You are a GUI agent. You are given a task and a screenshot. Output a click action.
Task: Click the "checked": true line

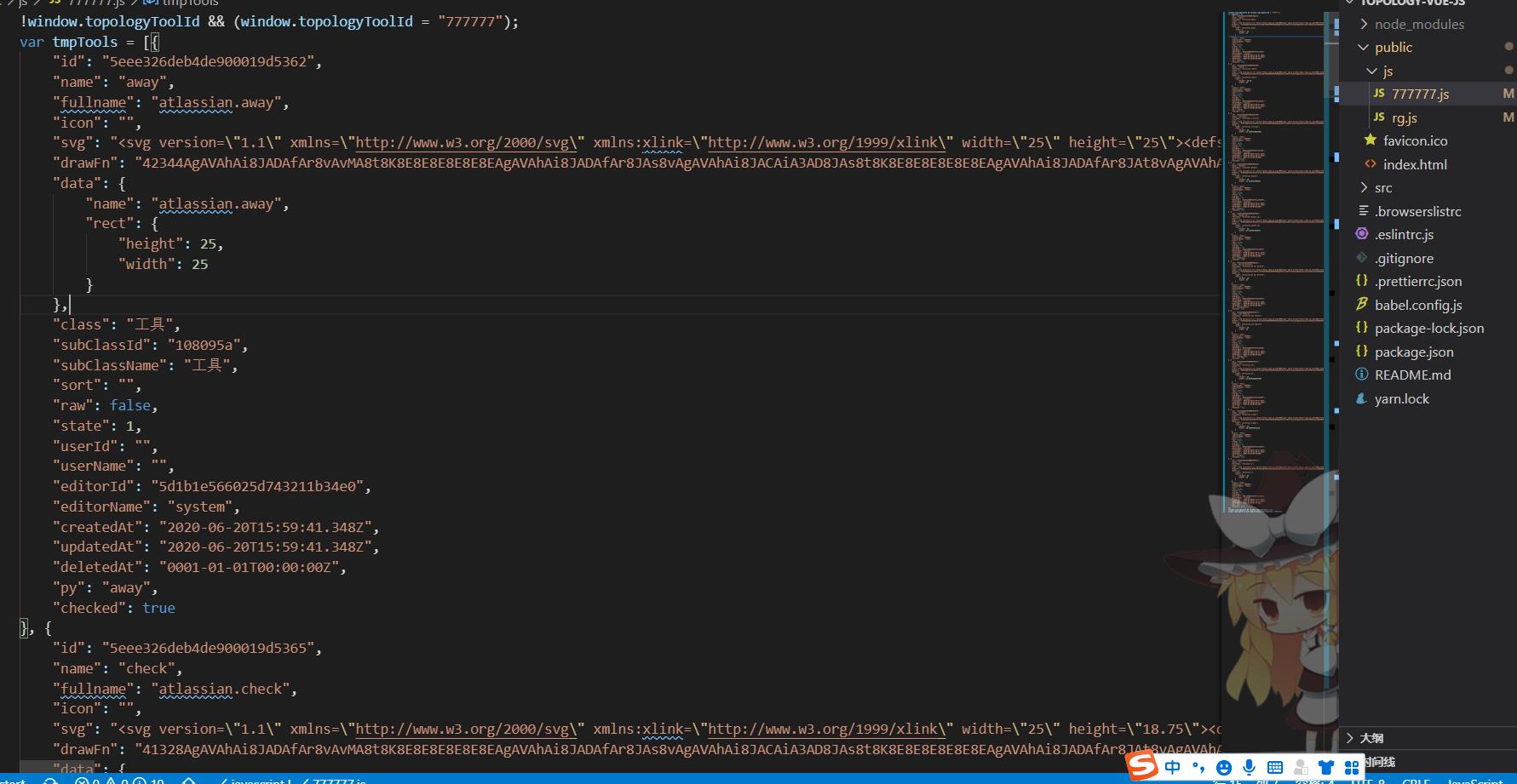[114, 609]
